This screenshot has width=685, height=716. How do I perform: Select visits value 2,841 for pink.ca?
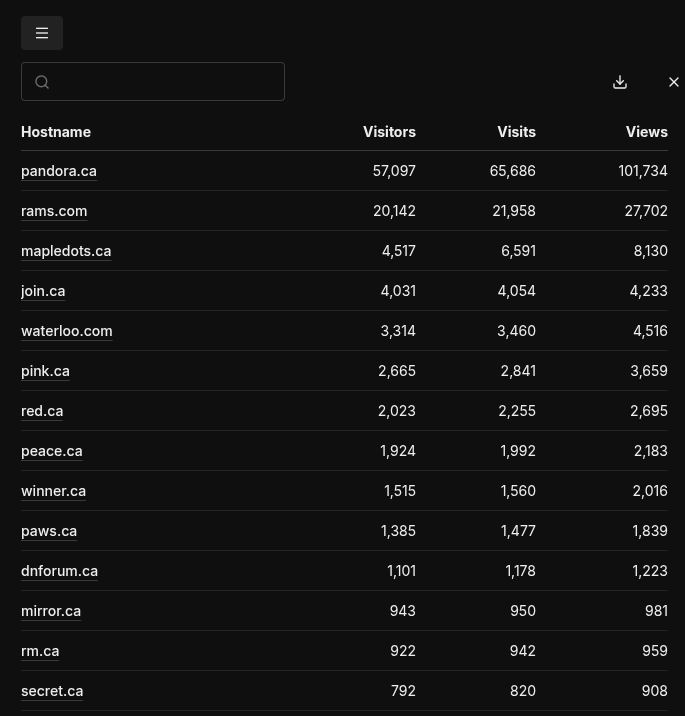pos(518,371)
